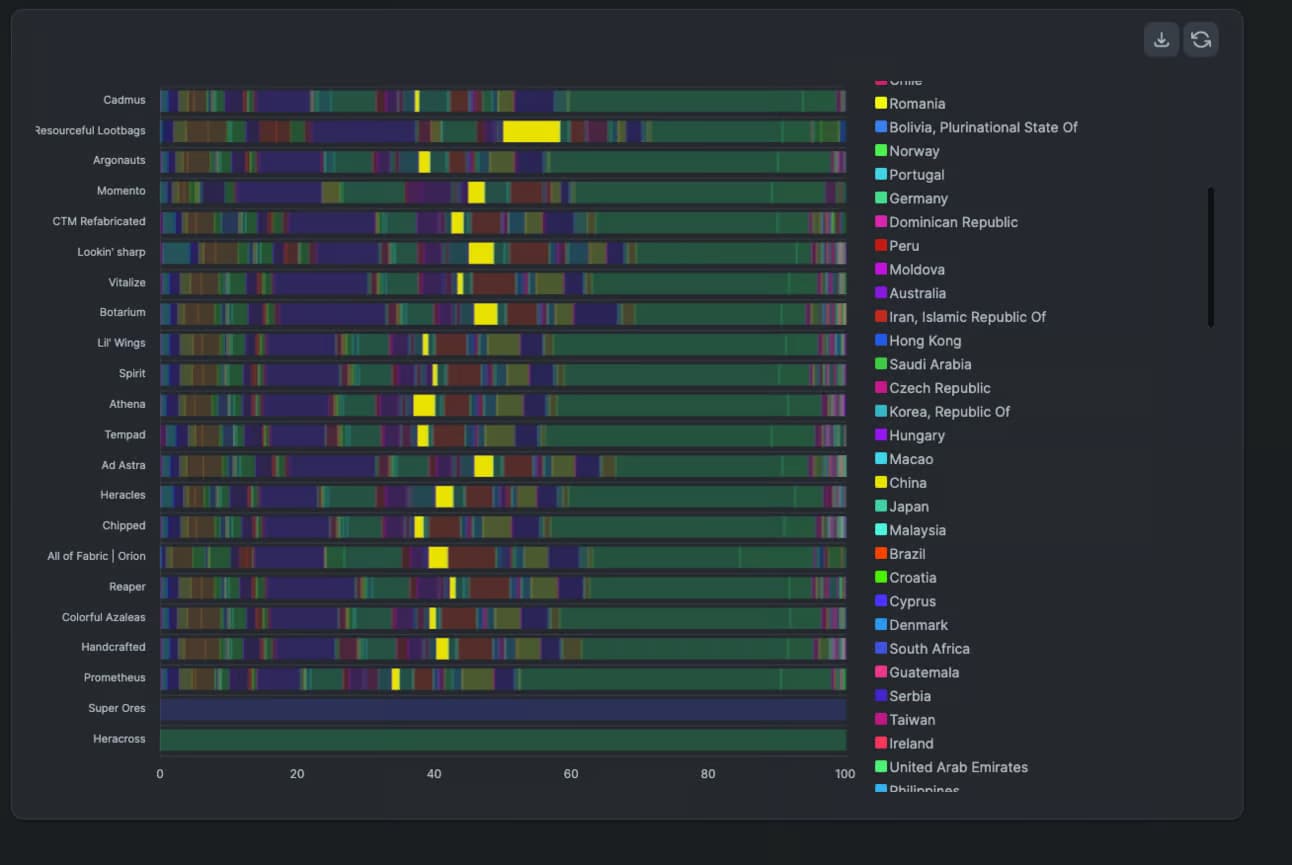The height and width of the screenshot is (865, 1292).
Task: Click the legend scrollbar
Action: click(1211, 255)
